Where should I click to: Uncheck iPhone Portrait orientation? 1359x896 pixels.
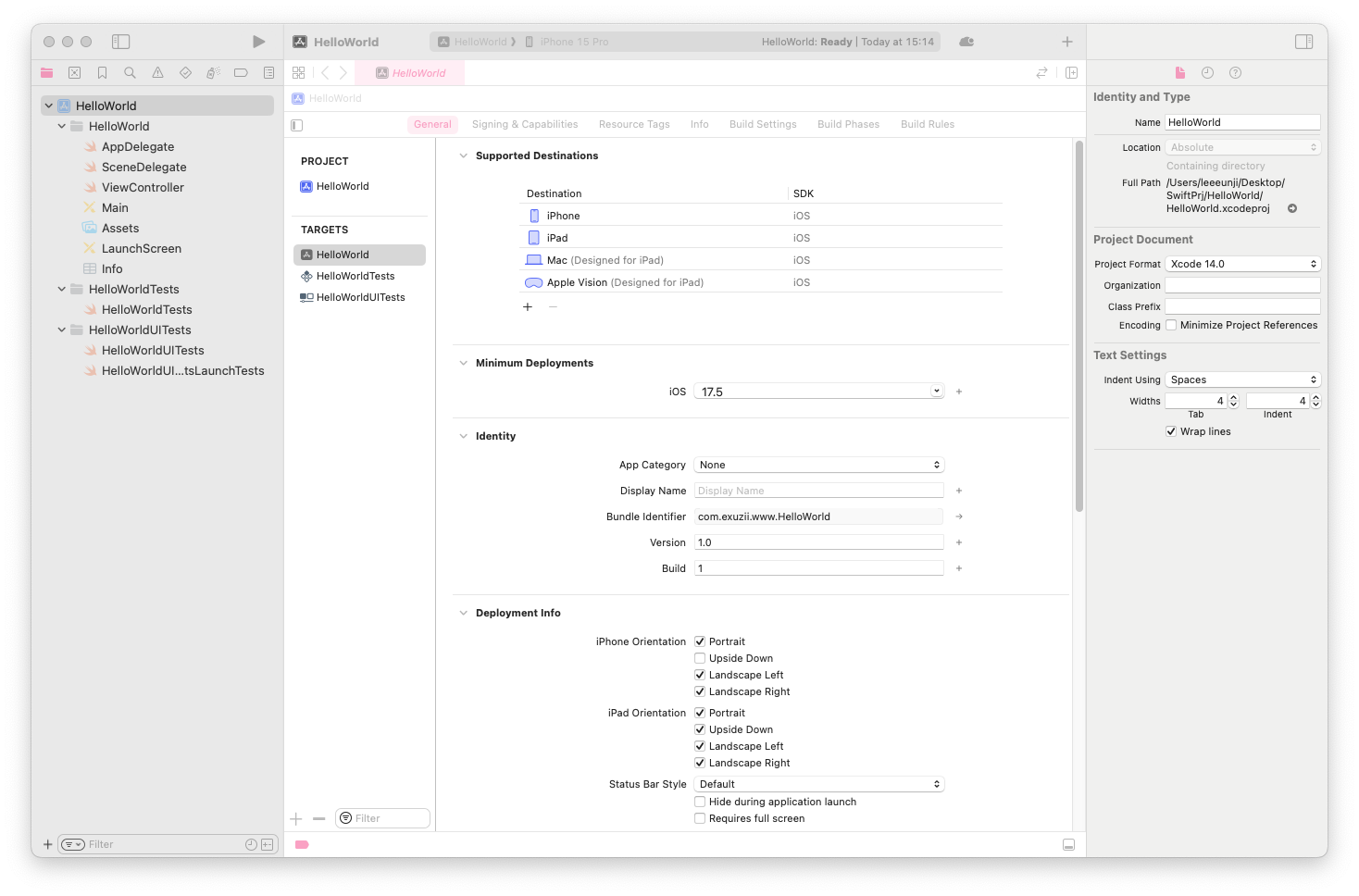pos(700,641)
